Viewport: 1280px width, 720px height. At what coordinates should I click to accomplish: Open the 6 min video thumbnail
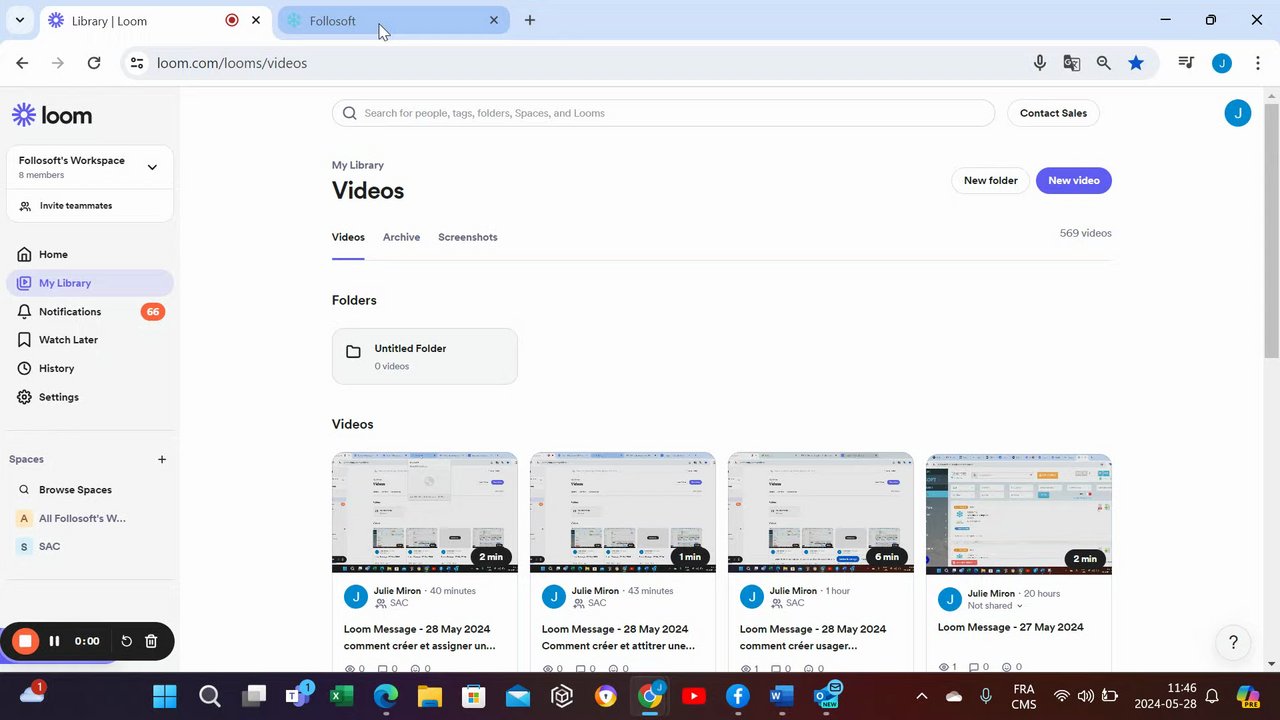820,512
